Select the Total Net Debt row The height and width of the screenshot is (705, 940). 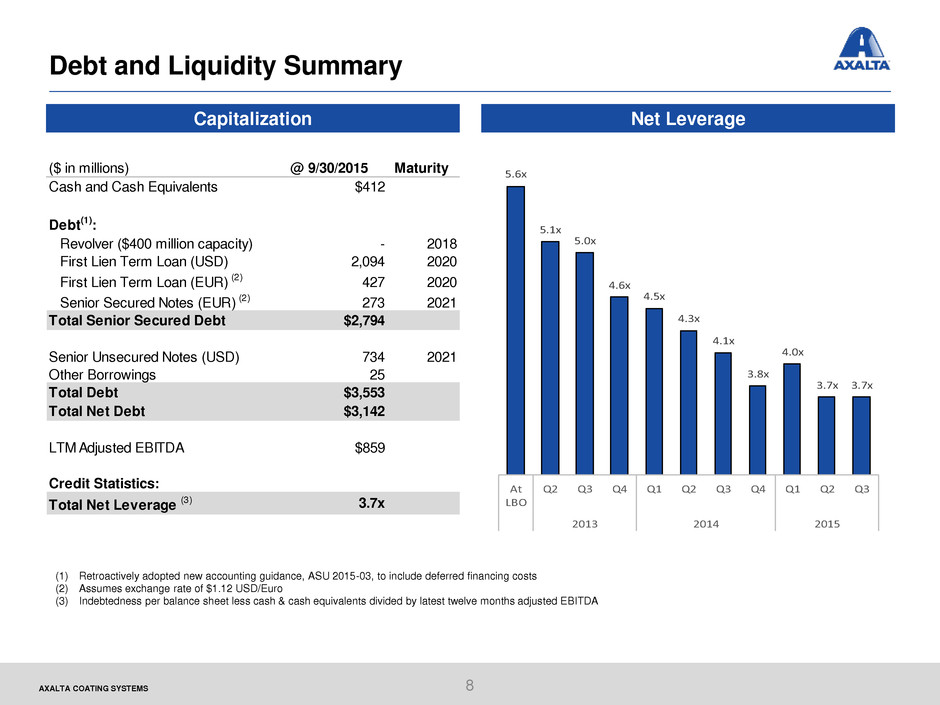252,411
